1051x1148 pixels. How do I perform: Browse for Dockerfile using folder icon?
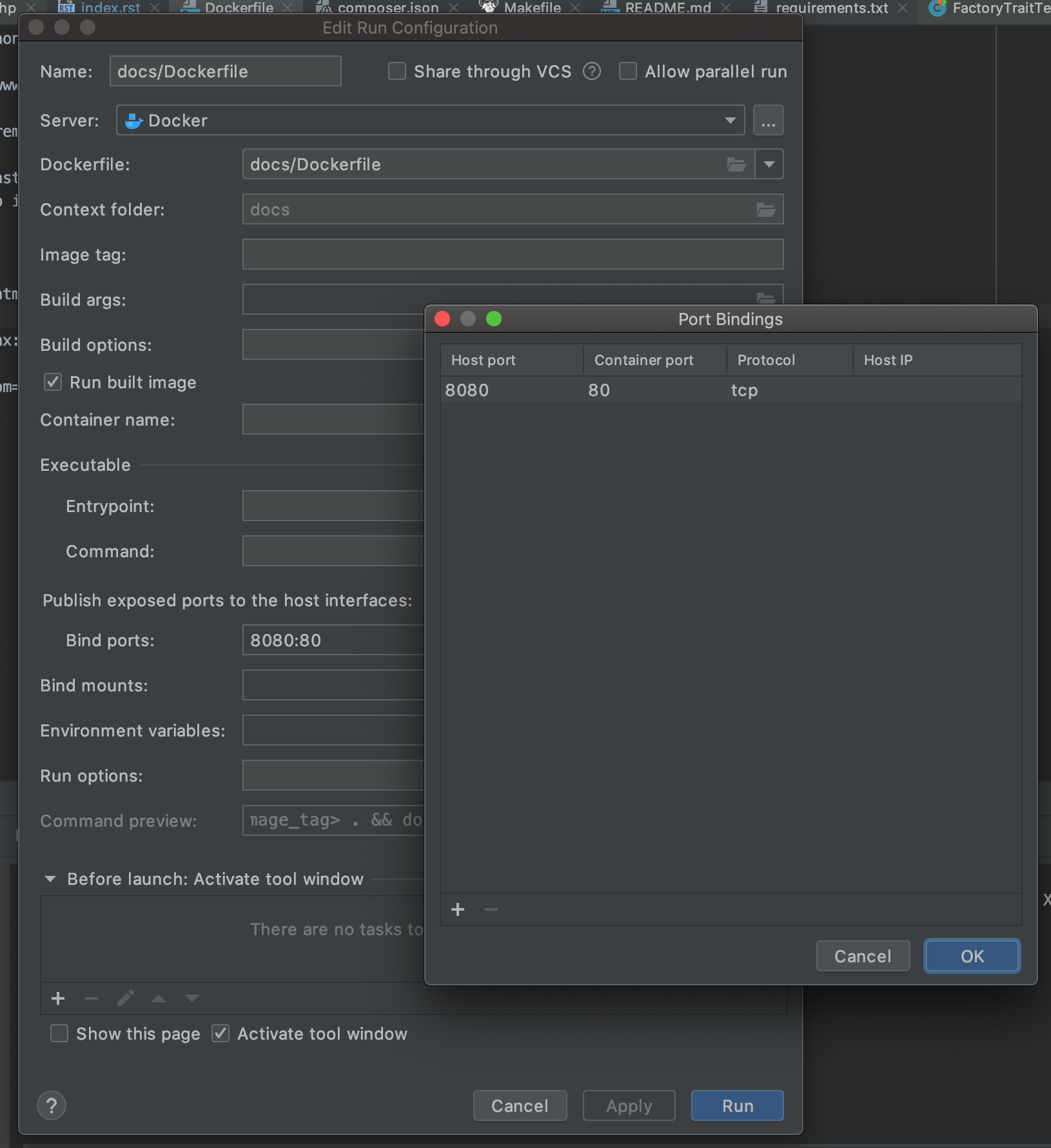pyautogui.click(x=736, y=164)
